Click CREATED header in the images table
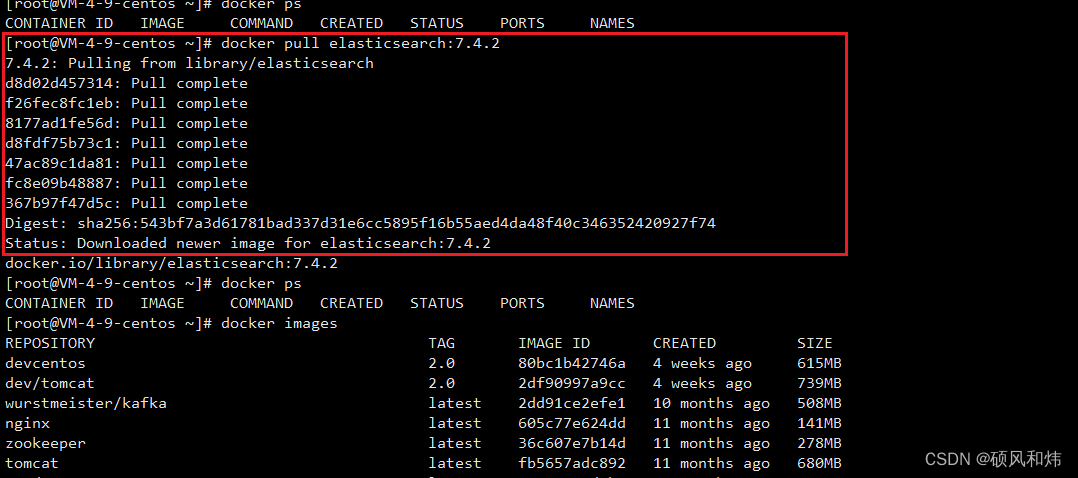 click(x=684, y=343)
